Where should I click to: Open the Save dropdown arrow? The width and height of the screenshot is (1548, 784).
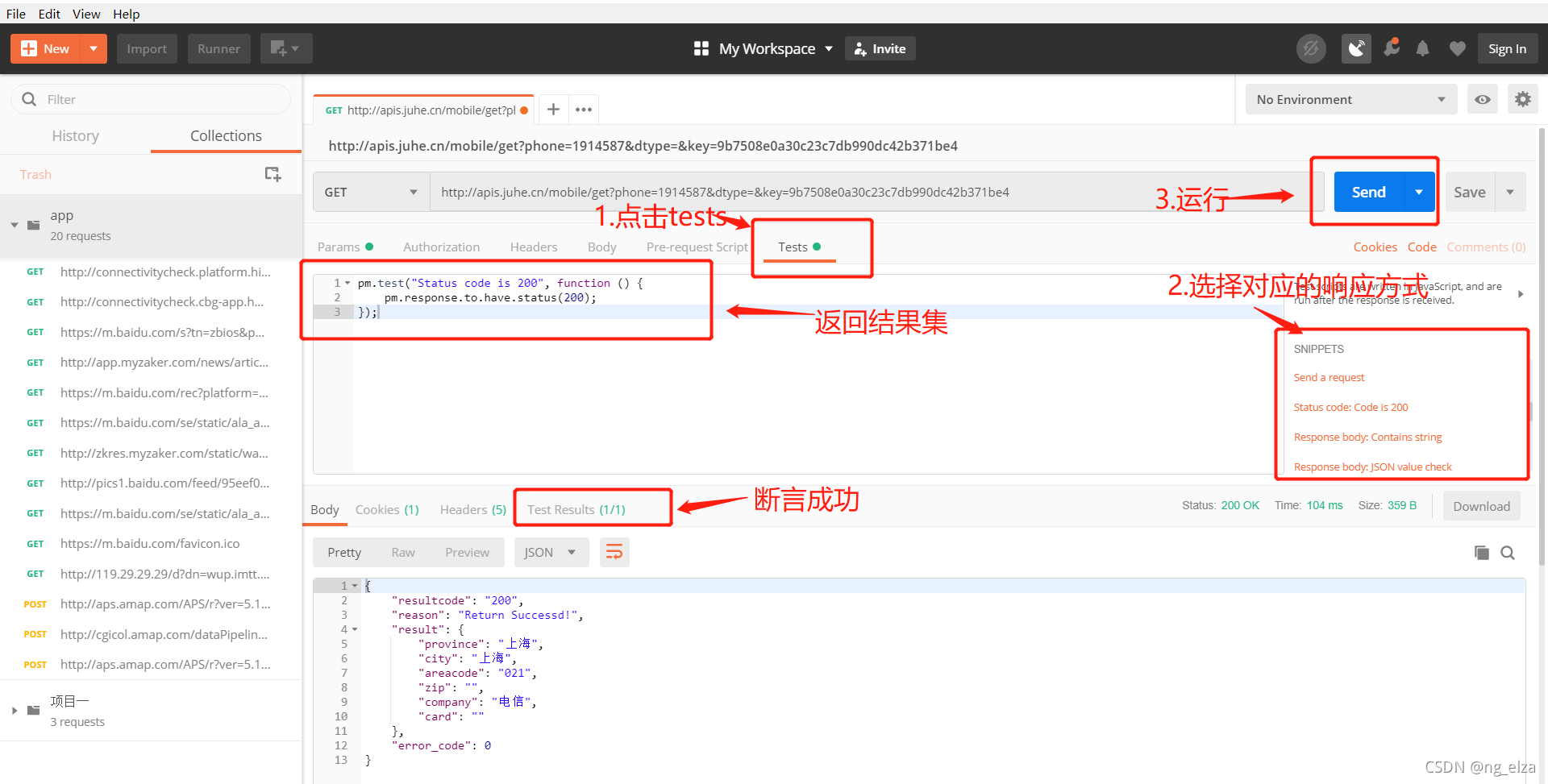click(1510, 192)
